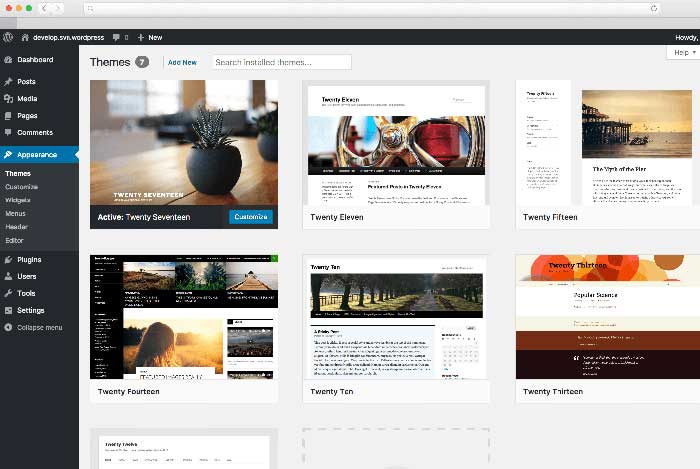Click the admin bar comments bubble icon
Screen dimensions: 700x469
[x=117, y=37]
